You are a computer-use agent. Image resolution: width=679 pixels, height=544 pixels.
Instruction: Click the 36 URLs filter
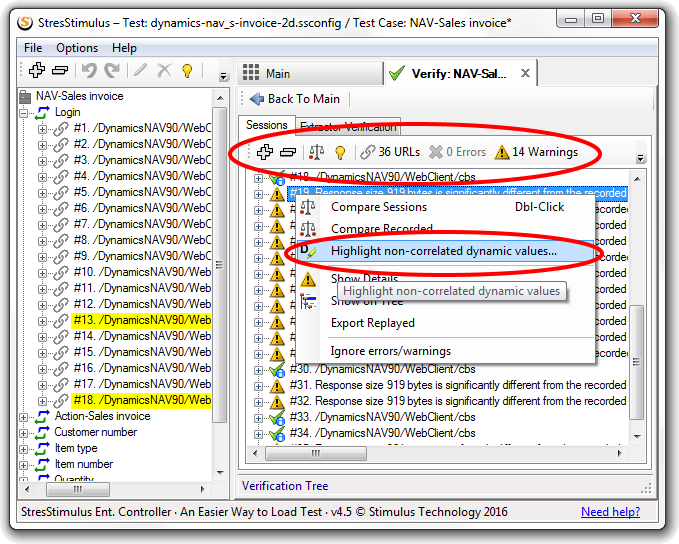tap(390, 152)
